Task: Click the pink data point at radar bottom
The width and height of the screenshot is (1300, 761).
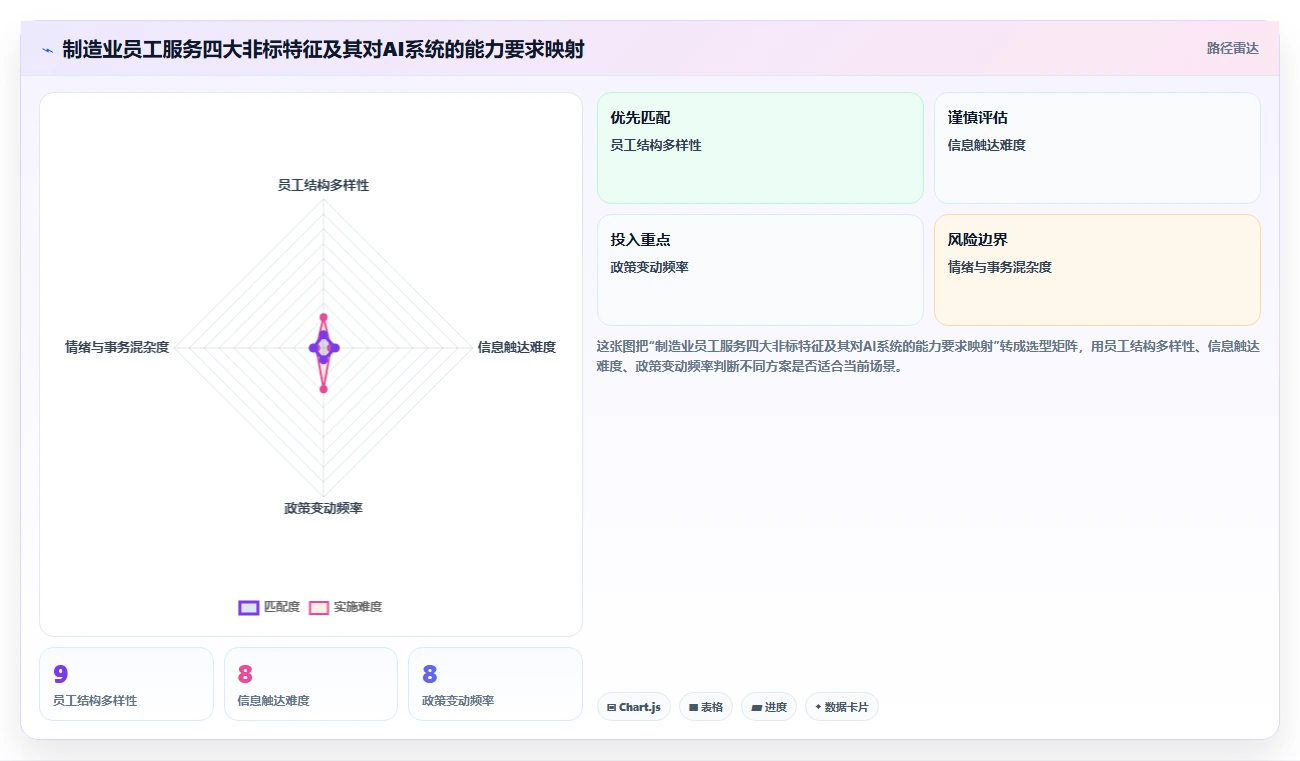Action: 323,389
